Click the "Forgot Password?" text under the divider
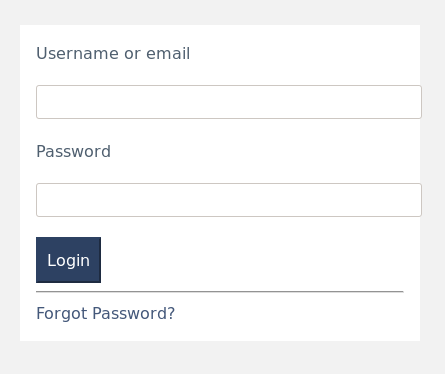Image resolution: width=445 pixels, height=374 pixels. 105,313
